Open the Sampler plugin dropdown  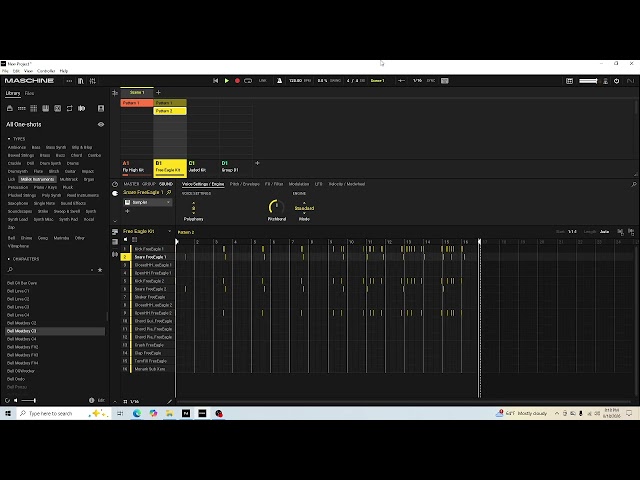147,202
